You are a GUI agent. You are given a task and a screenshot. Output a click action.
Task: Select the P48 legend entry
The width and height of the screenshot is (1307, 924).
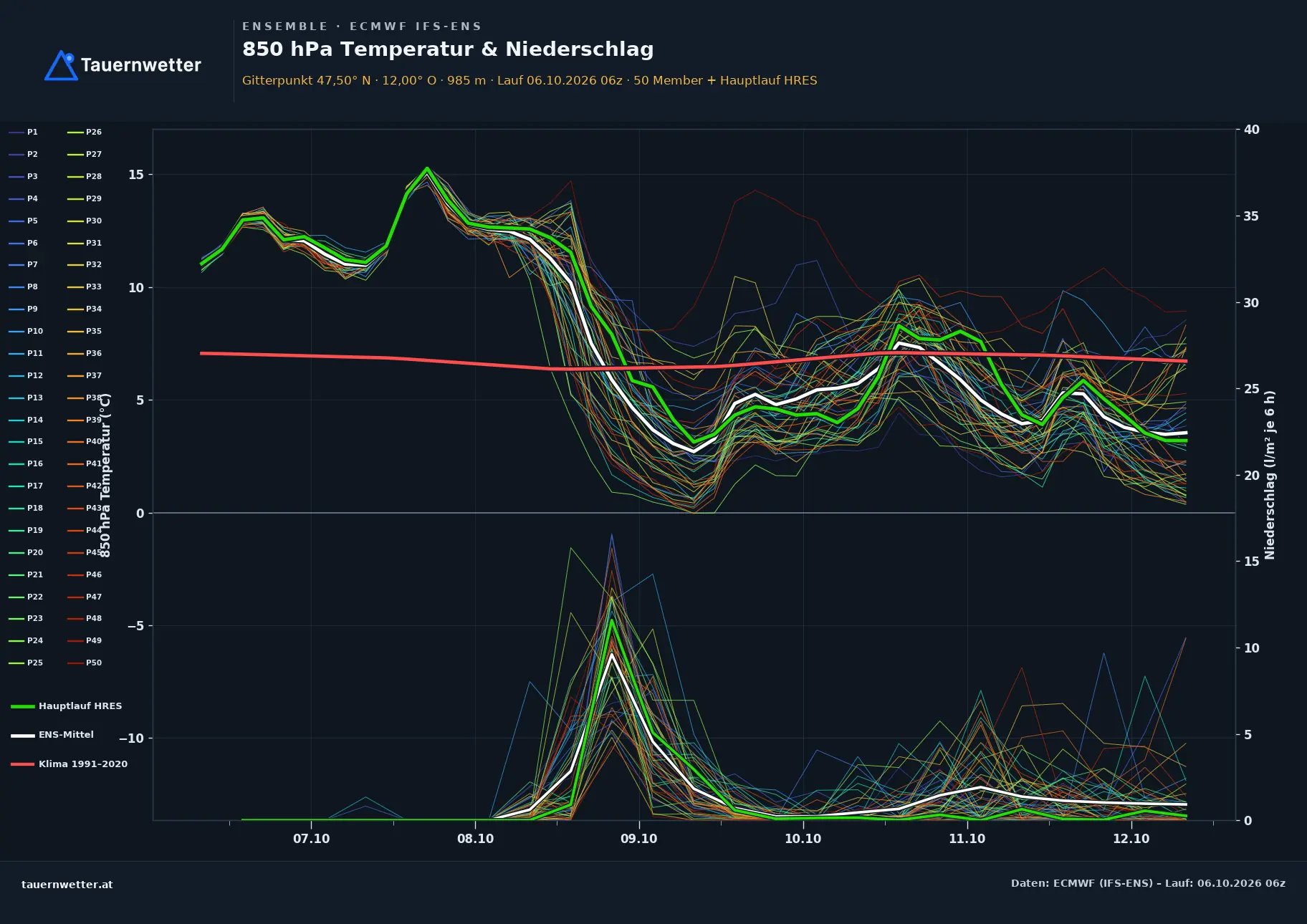[x=85, y=618]
